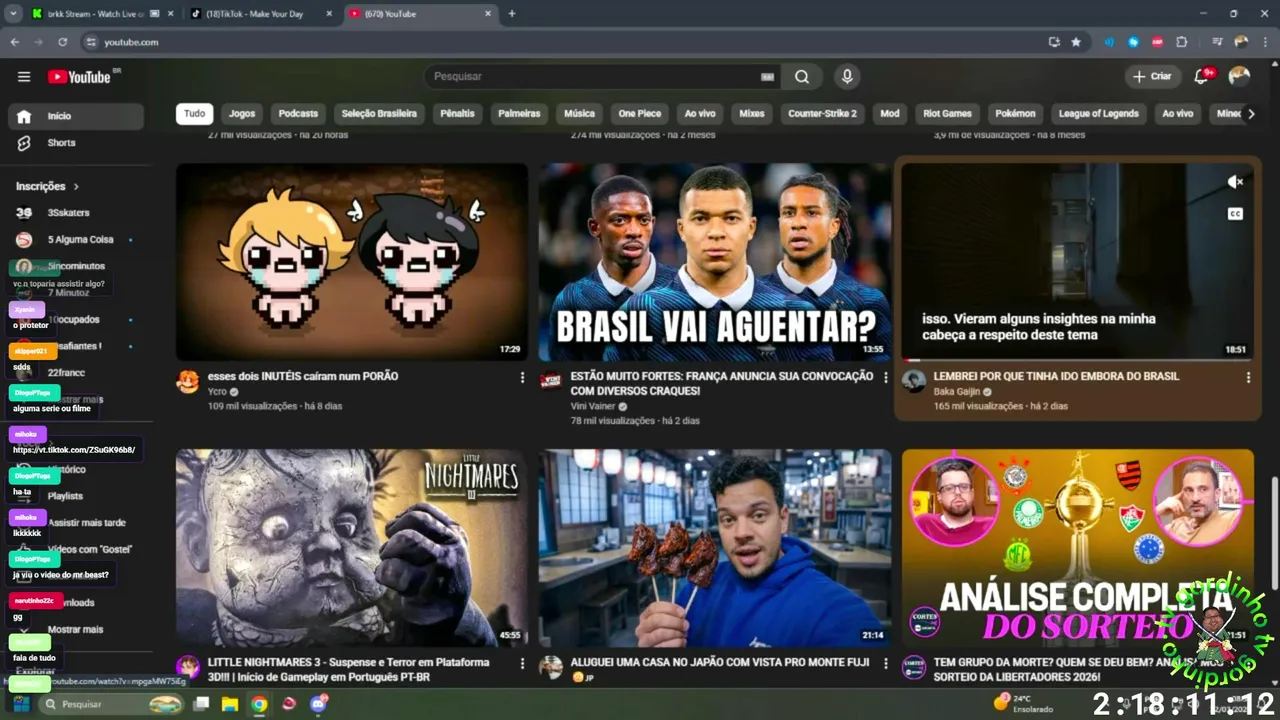Open the Mostrar mais link near Explorar

tap(76, 630)
